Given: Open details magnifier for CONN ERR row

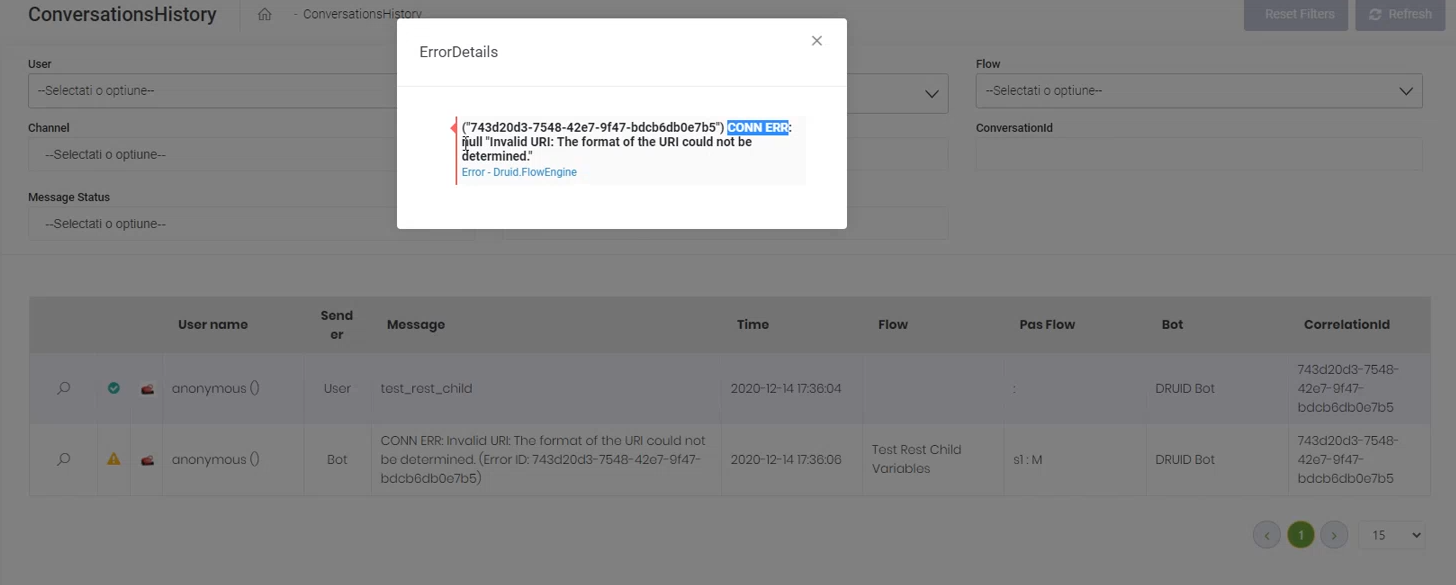Looking at the screenshot, I should [x=63, y=459].
